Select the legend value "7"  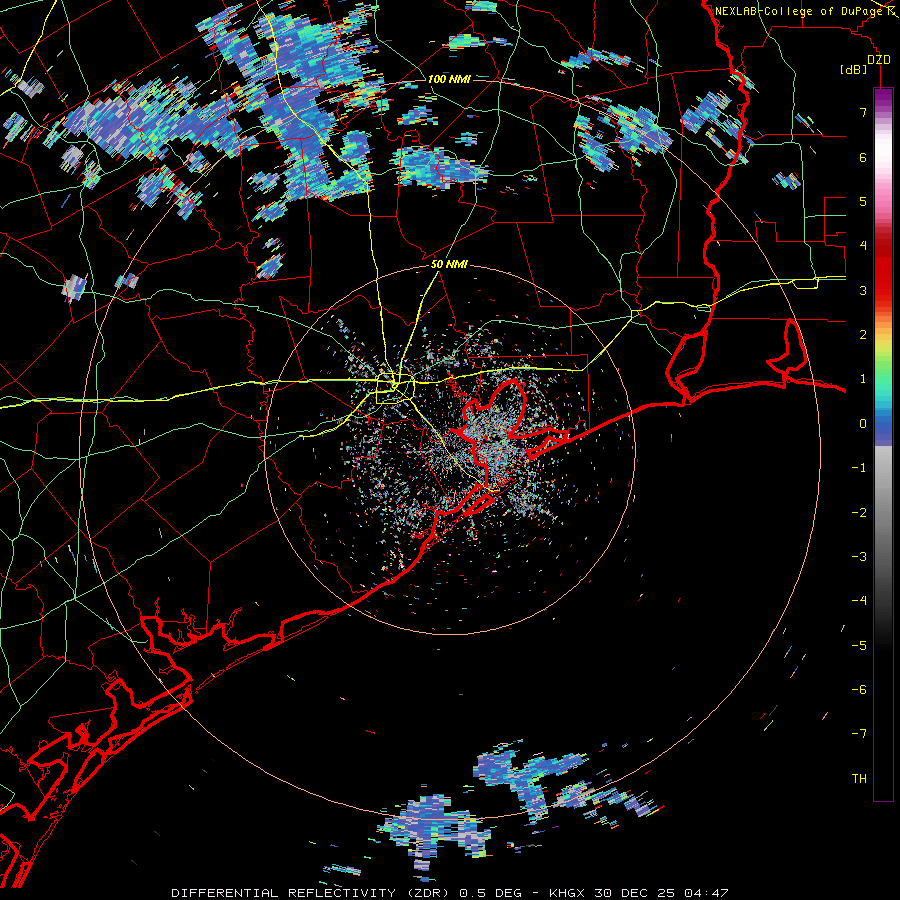[863, 112]
